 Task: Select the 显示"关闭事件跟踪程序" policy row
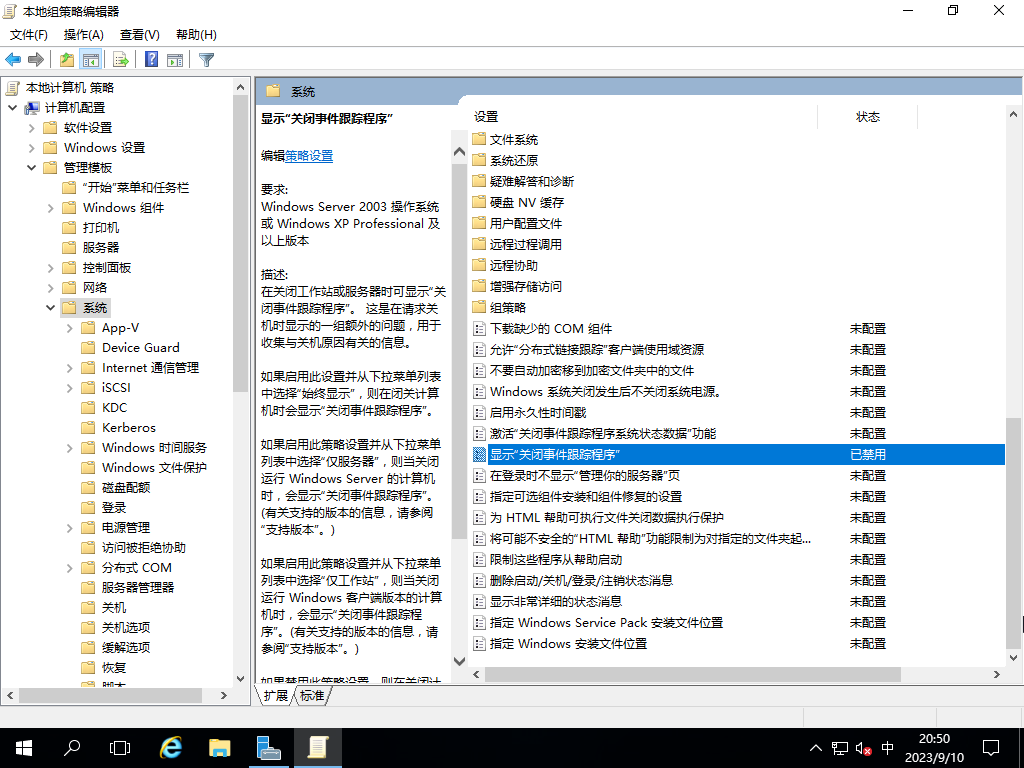click(x=737, y=455)
